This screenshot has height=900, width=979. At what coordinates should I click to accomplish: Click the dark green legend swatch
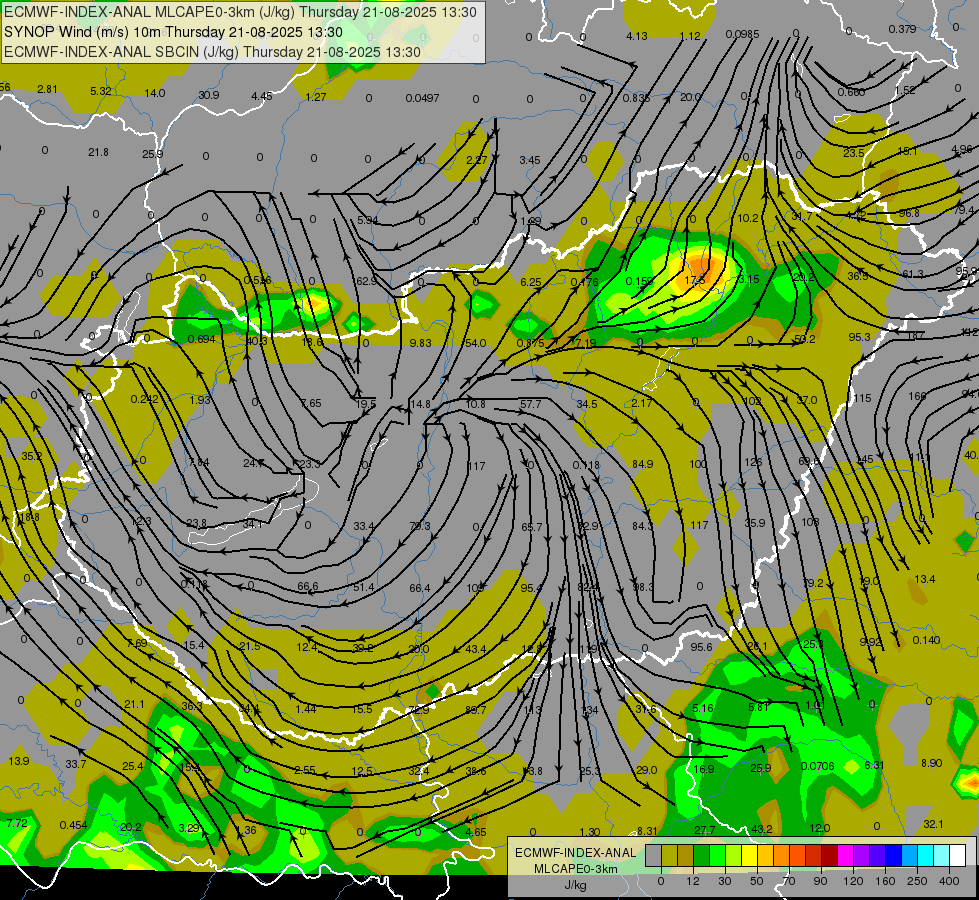pos(701,855)
